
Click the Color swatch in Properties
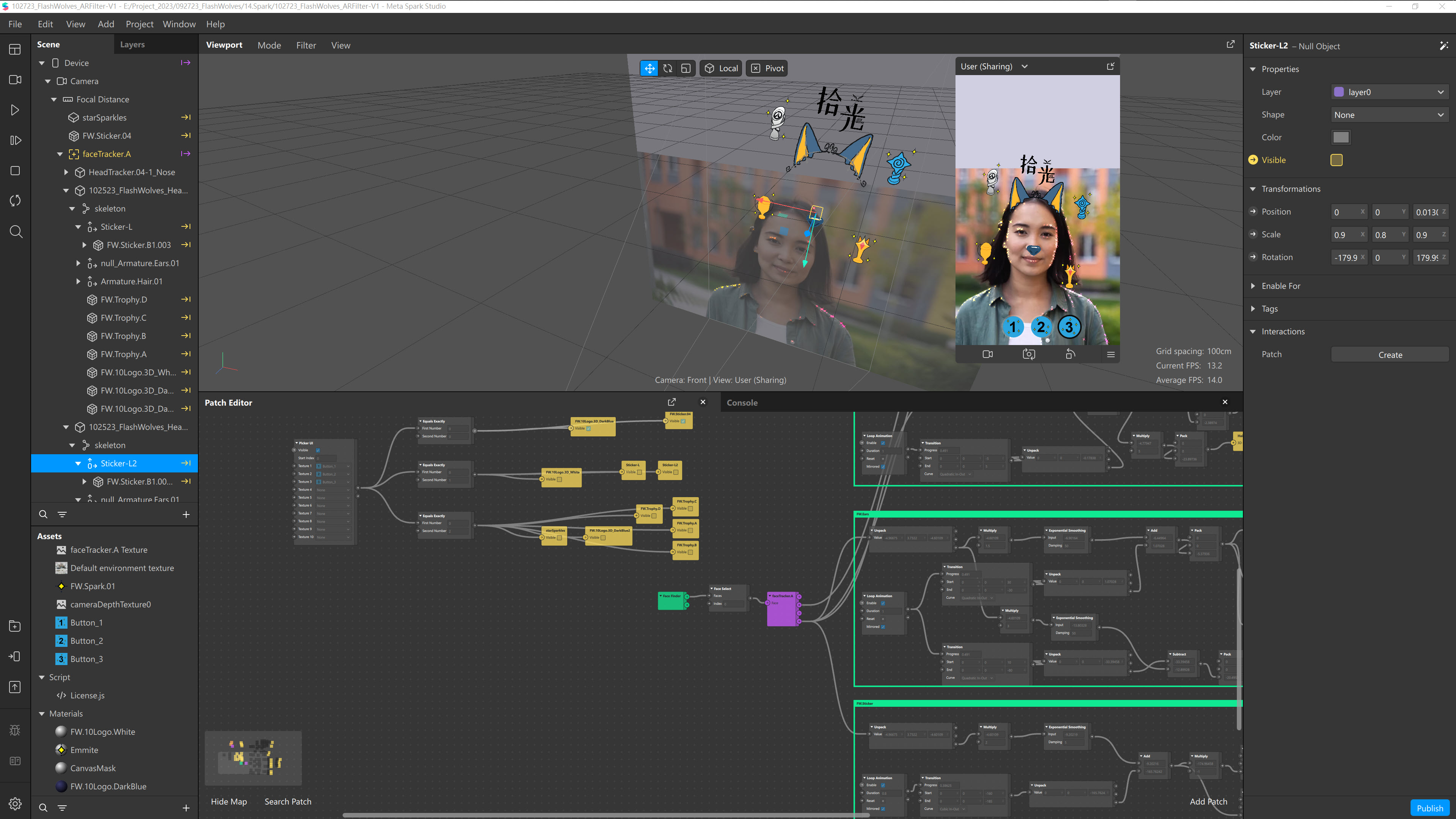click(x=1341, y=137)
